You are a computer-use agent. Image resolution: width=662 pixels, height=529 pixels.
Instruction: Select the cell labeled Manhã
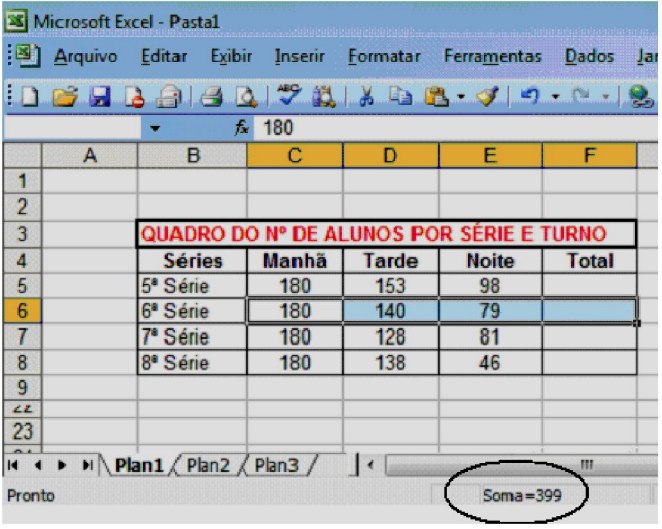(295, 260)
